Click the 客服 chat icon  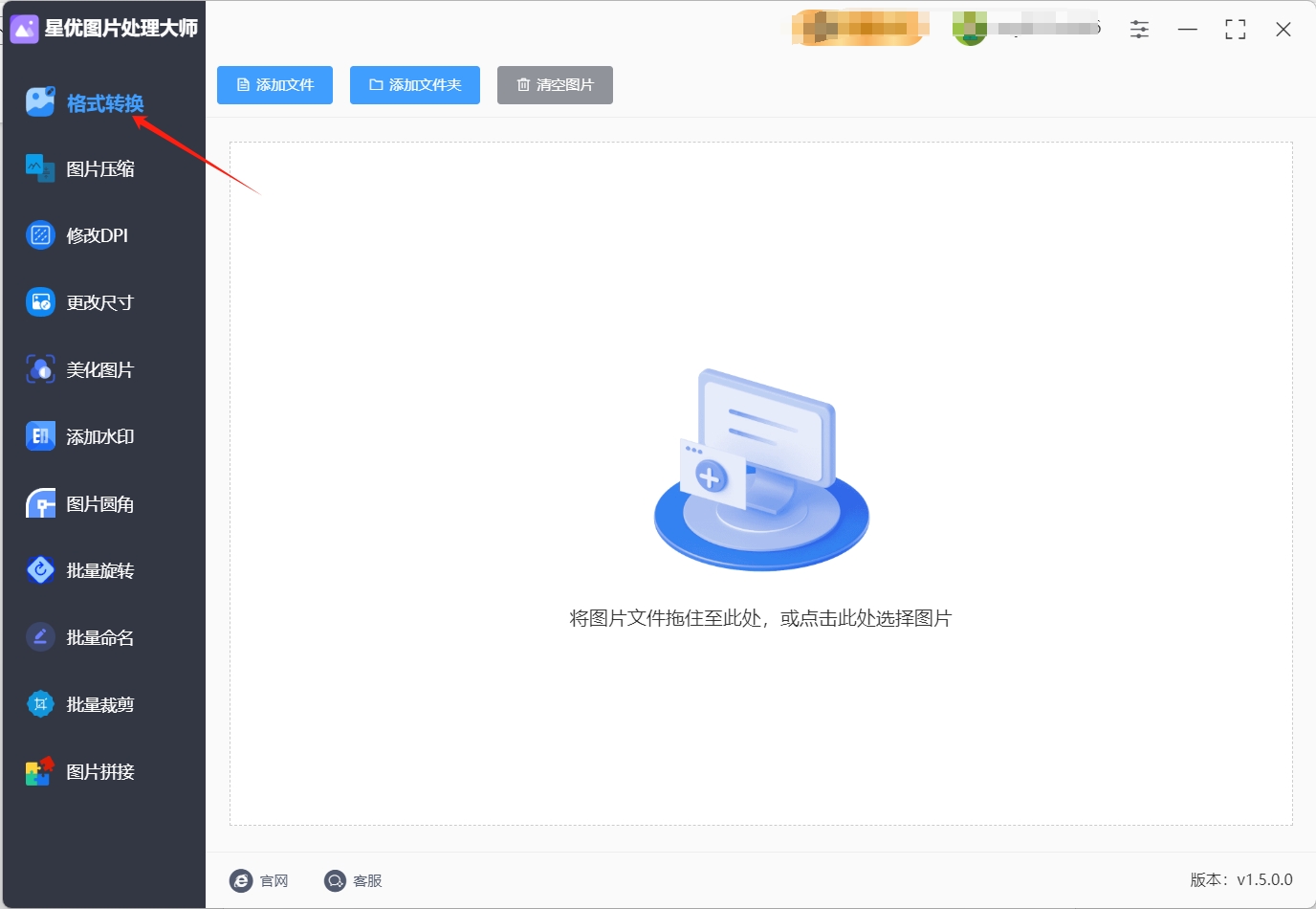point(335,880)
